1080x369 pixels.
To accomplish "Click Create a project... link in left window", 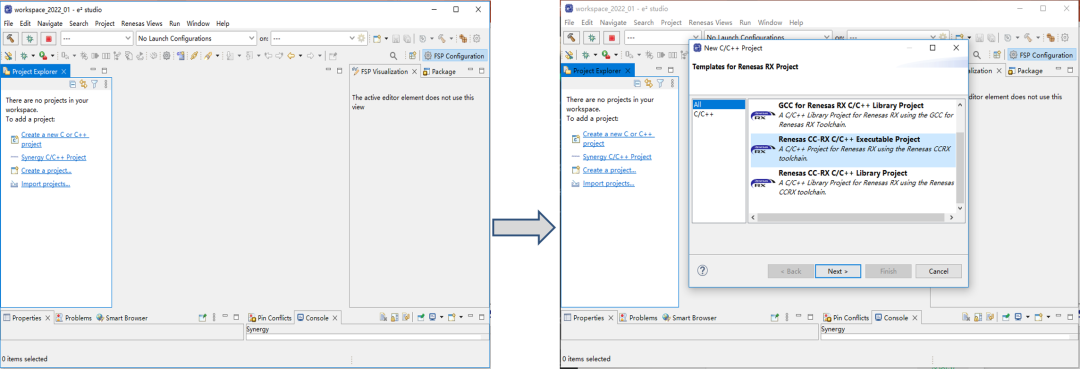I will [x=46, y=170].
